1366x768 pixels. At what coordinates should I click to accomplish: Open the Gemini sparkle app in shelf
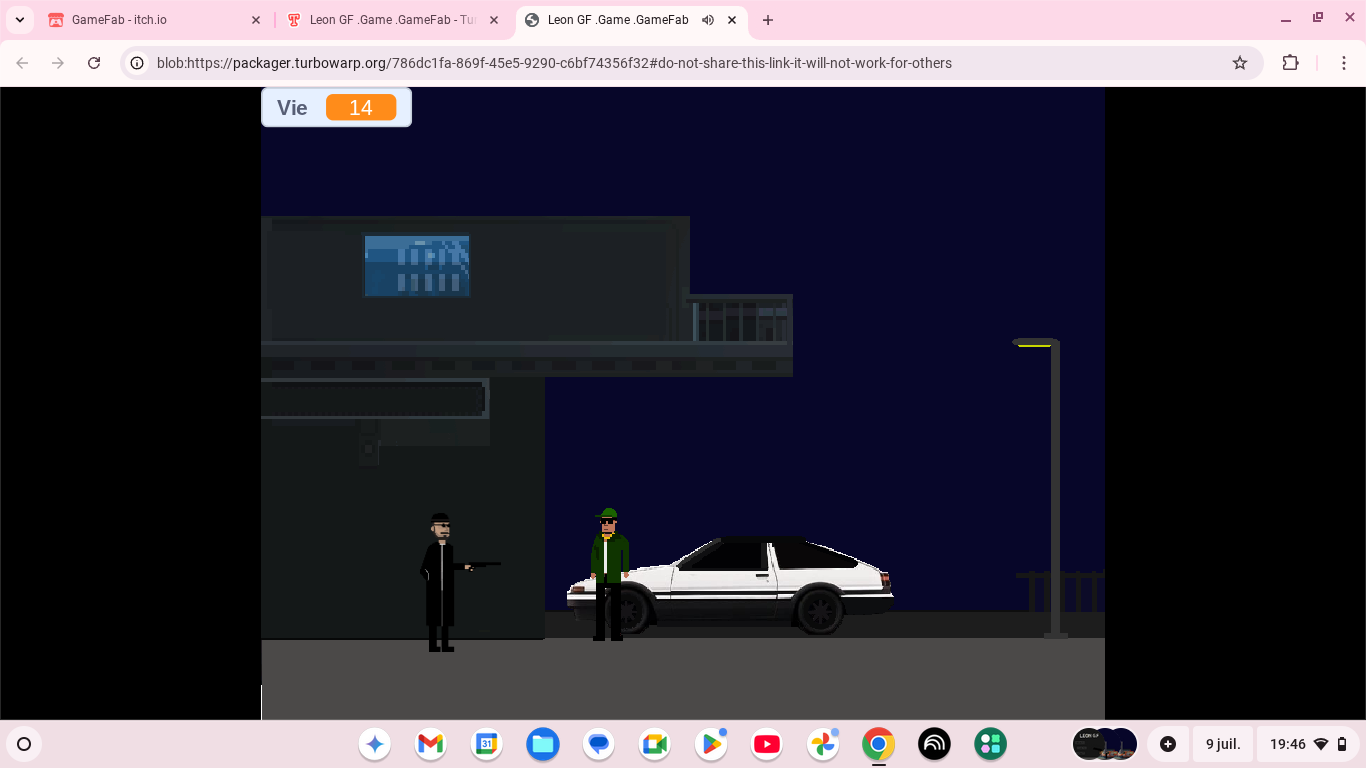(375, 744)
